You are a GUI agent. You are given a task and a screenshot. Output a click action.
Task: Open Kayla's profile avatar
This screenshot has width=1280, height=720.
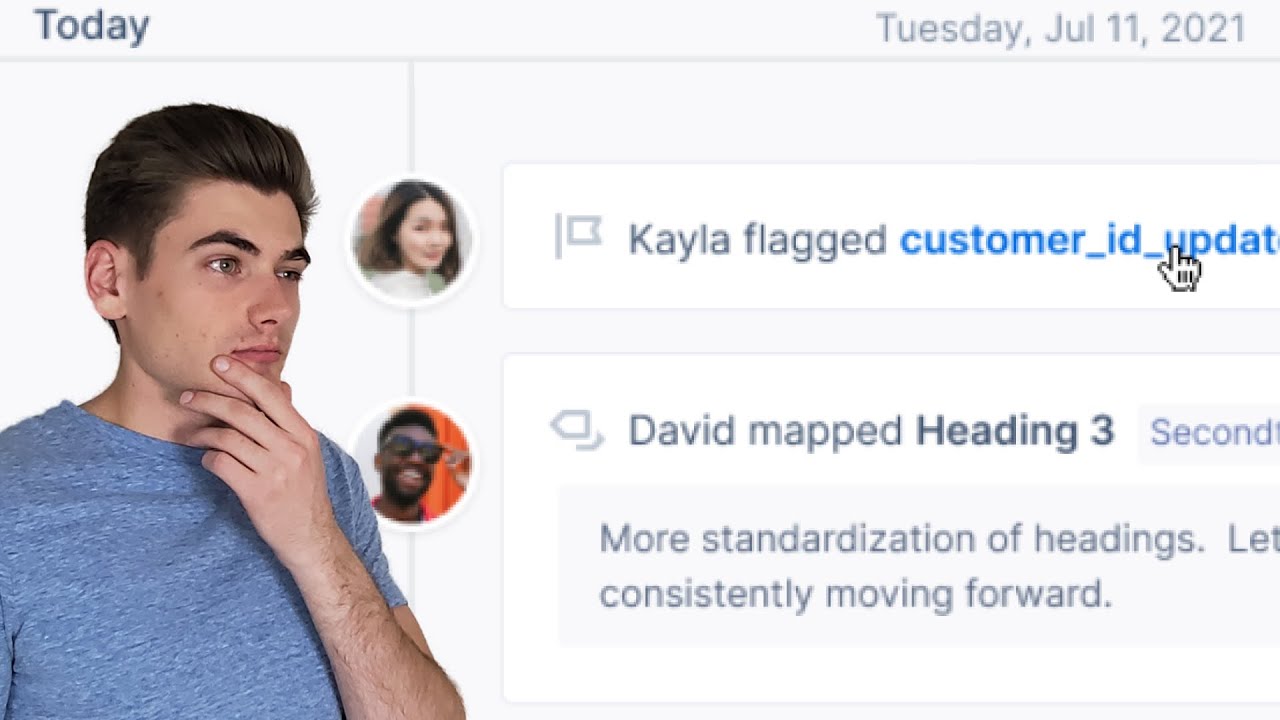tap(410, 239)
